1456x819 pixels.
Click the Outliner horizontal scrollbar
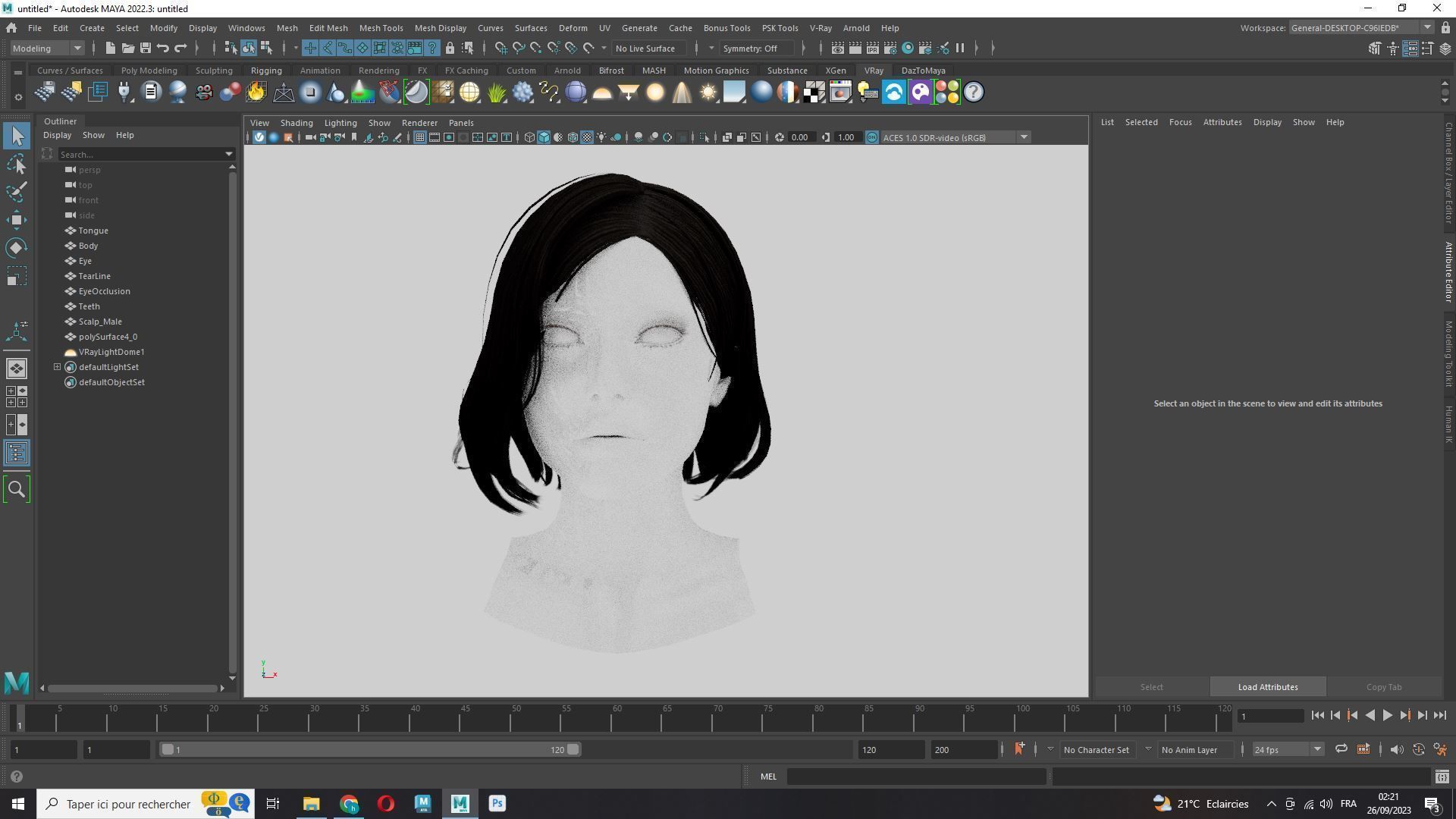tap(133, 688)
